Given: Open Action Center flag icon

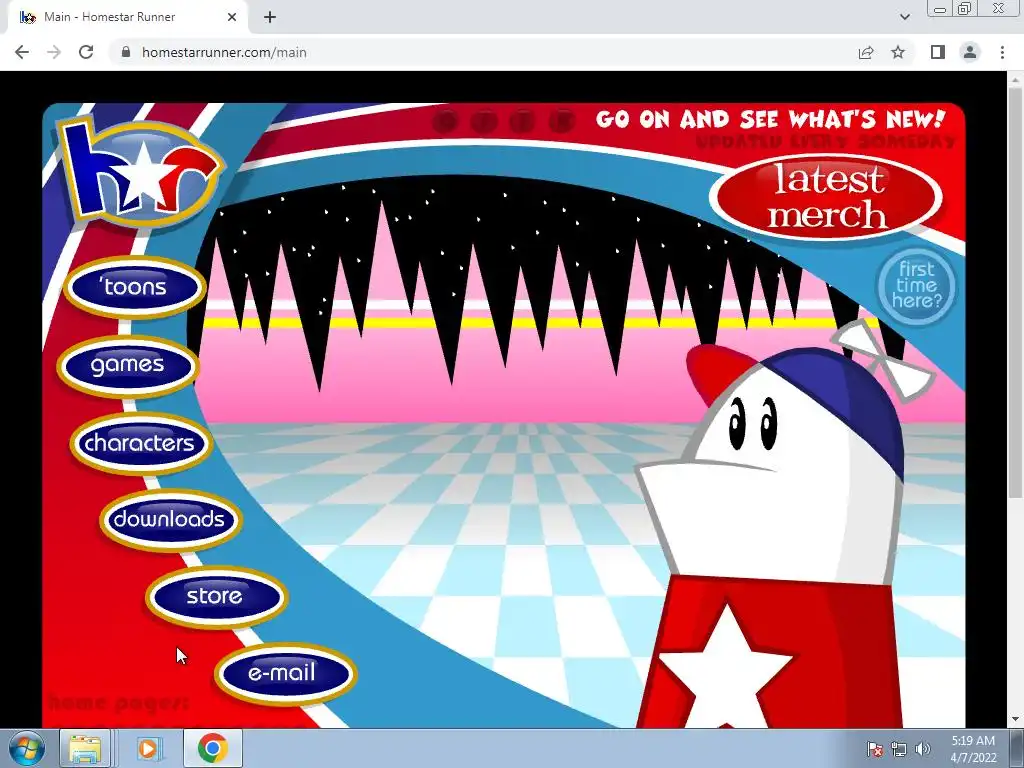Looking at the screenshot, I should coord(874,749).
